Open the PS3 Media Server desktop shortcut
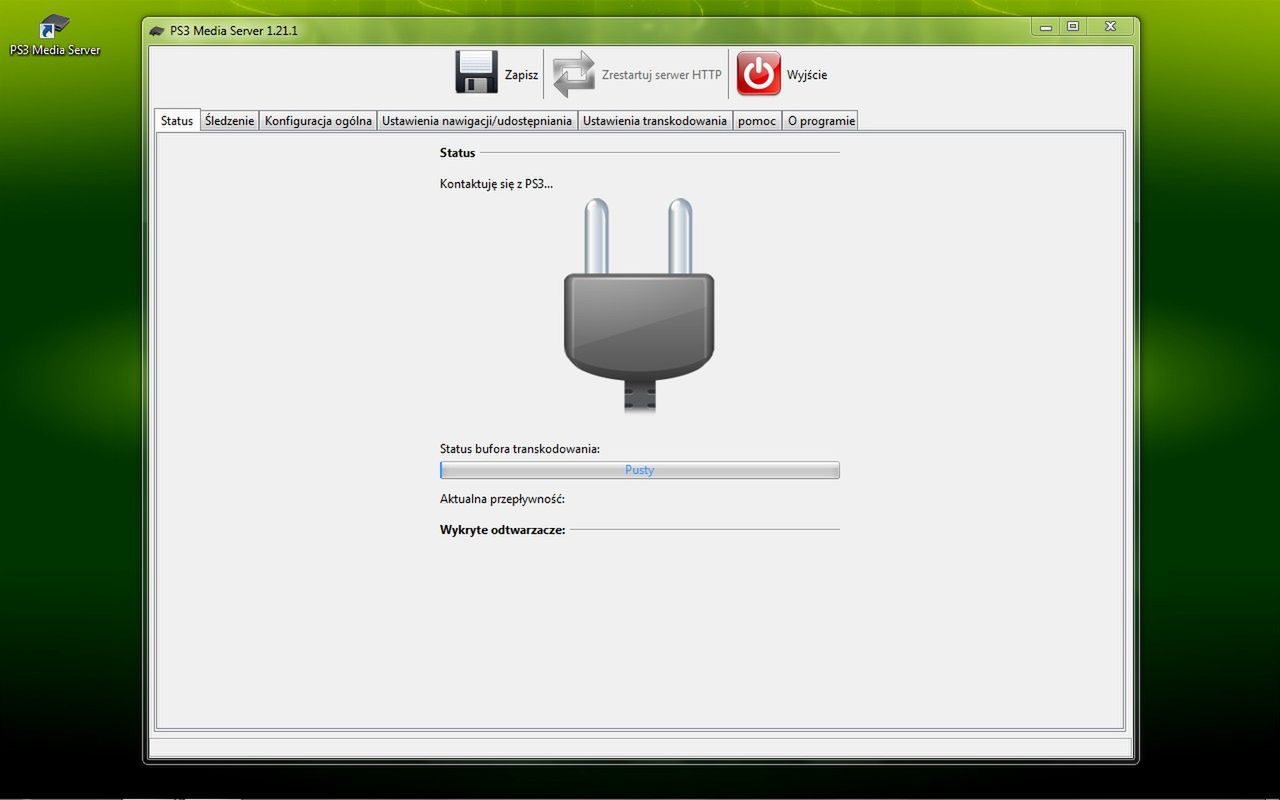This screenshot has height=800, width=1280. [55, 35]
